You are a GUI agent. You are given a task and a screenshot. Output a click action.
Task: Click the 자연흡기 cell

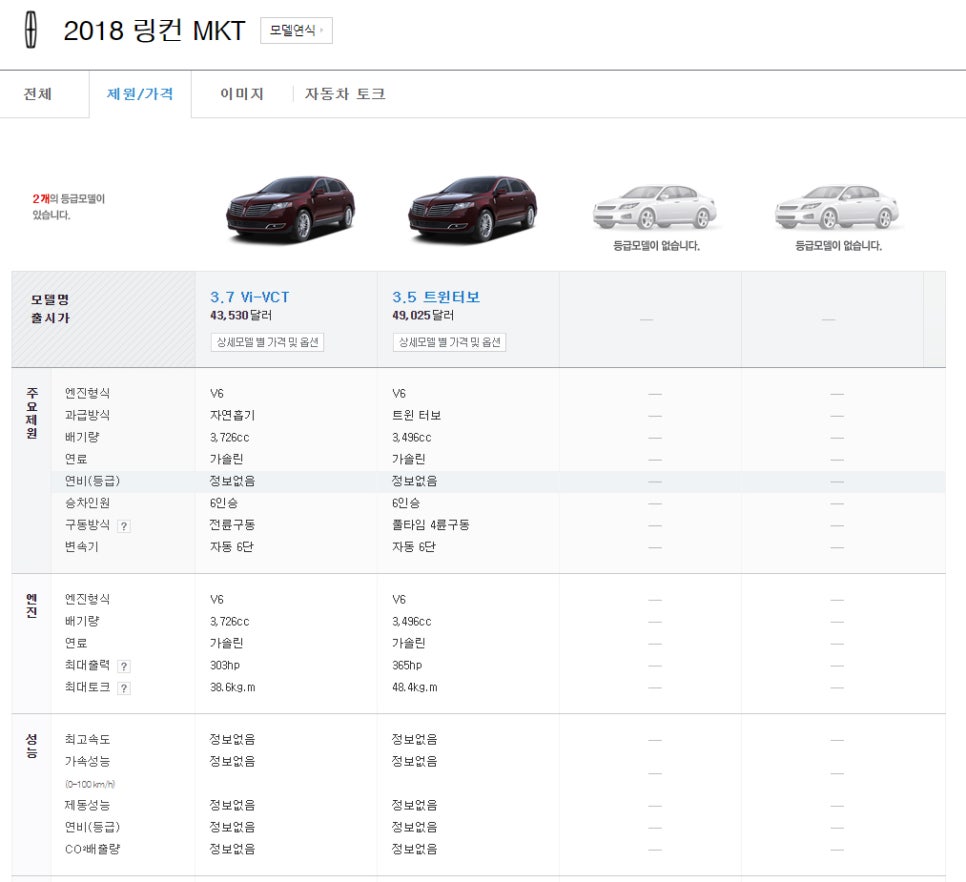(232, 415)
